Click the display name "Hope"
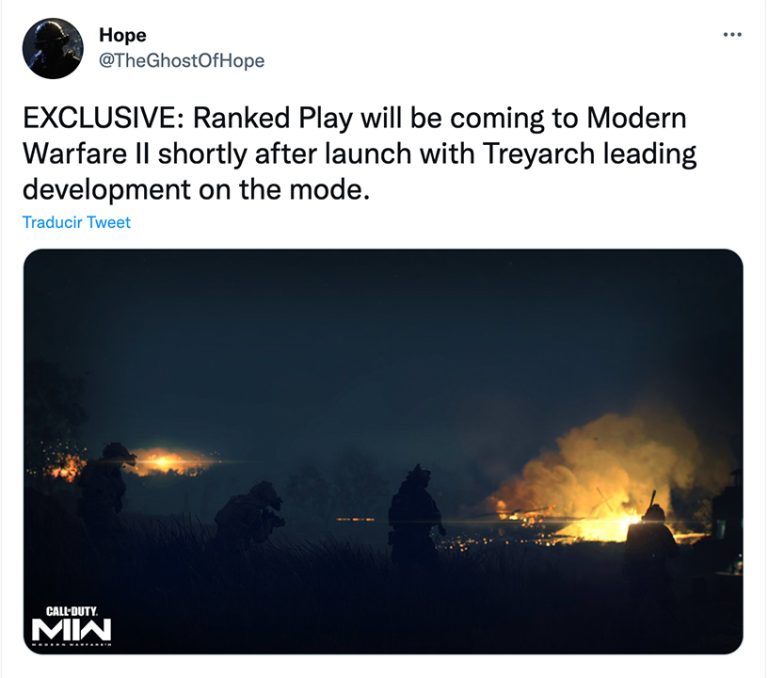 pyautogui.click(x=122, y=35)
